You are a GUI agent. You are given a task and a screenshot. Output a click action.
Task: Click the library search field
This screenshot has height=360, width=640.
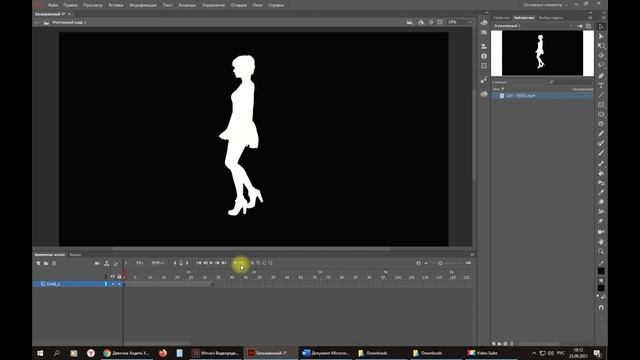point(570,82)
